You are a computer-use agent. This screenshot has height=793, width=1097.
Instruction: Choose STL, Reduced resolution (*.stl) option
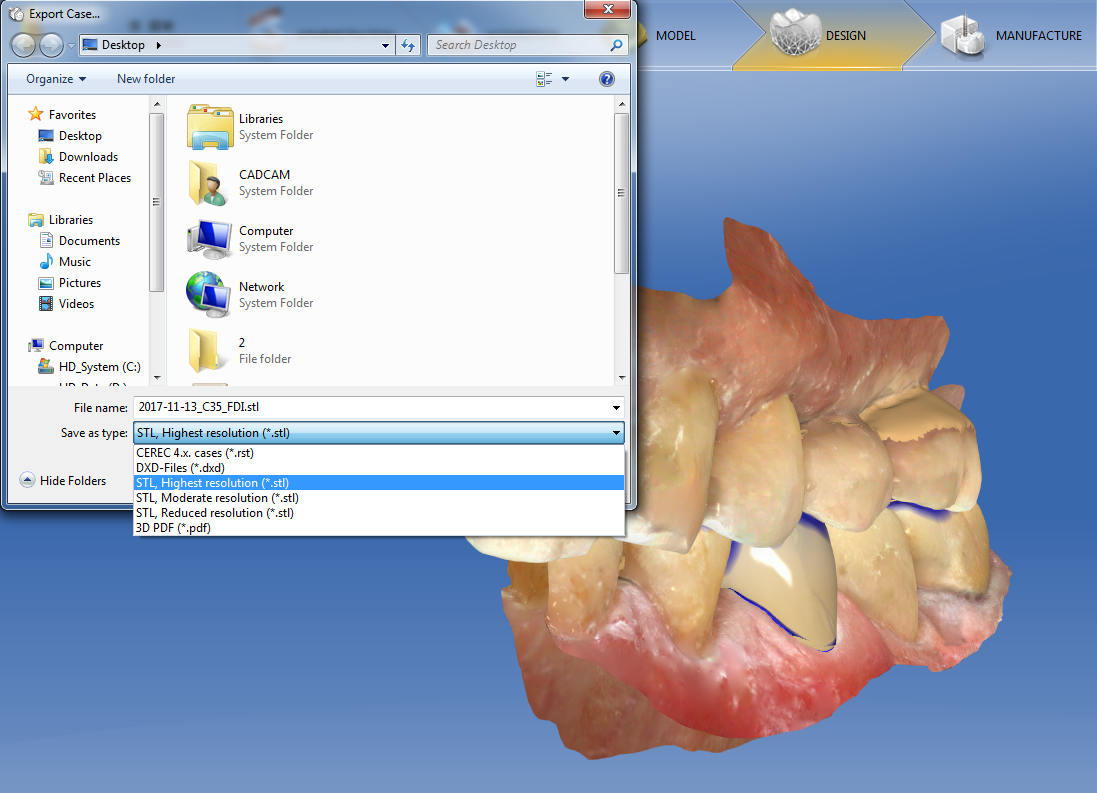[378, 512]
